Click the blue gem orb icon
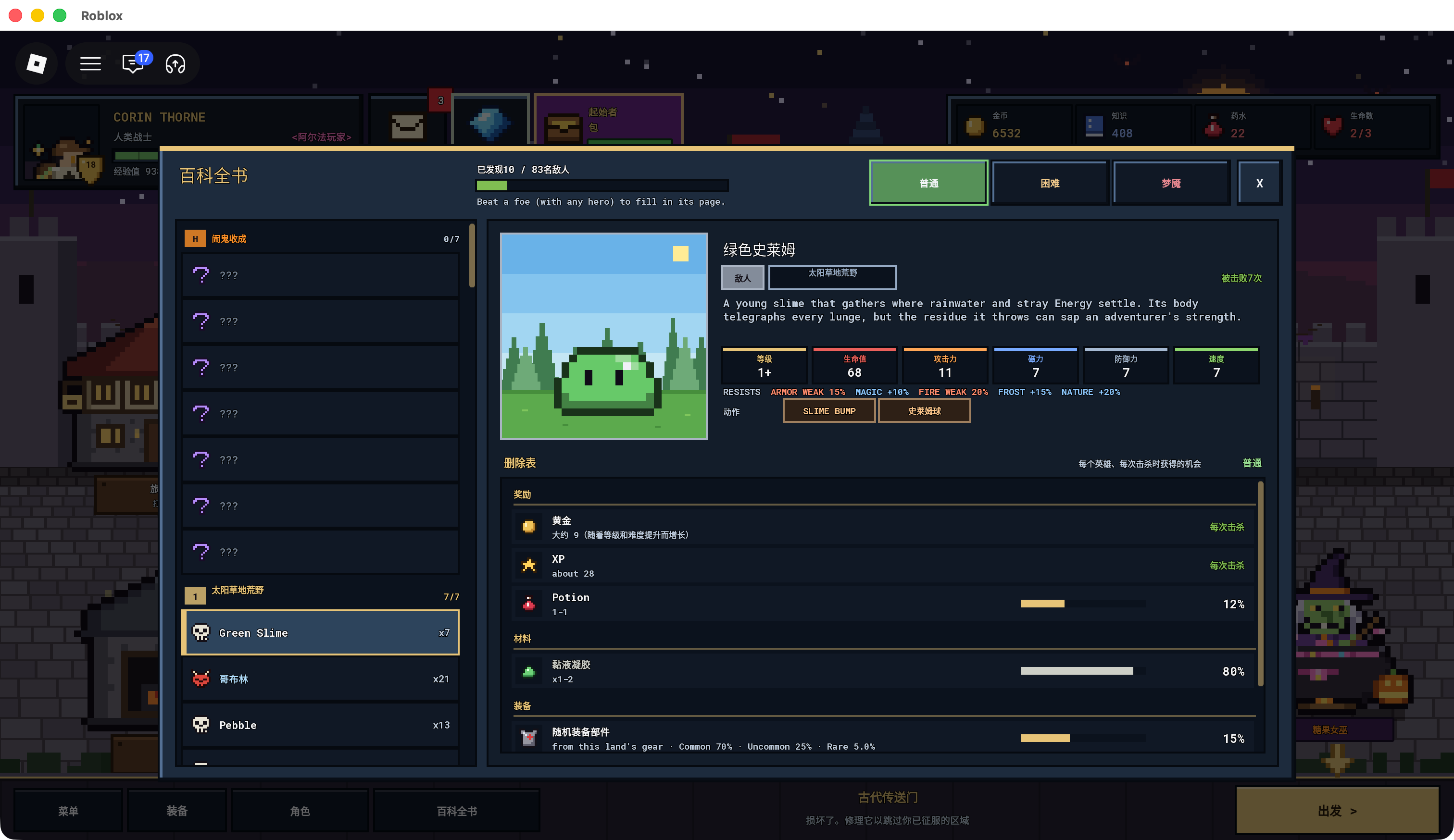The width and height of the screenshot is (1454, 840). click(x=490, y=123)
